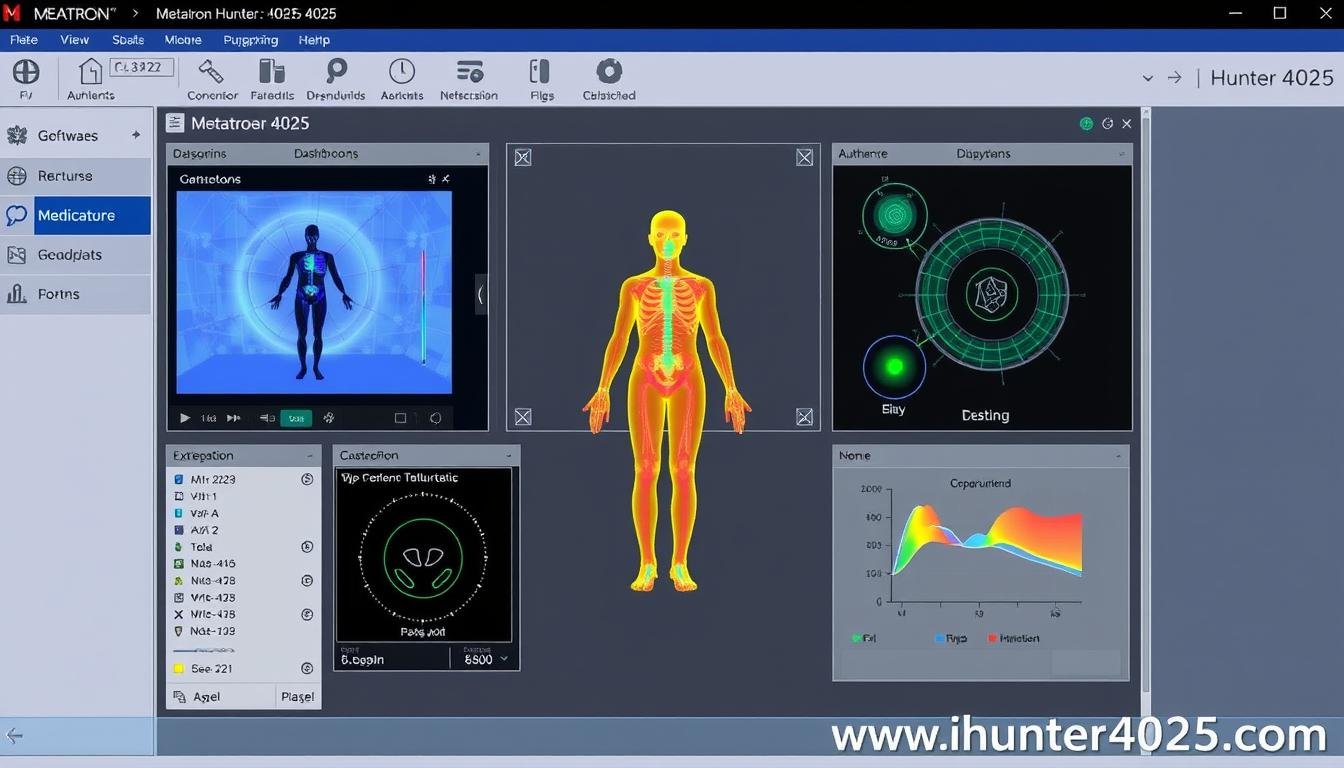The width and height of the screenshot is (1344, 768).
Task: Open the Fatedils panel from the toolbar
Action: 271,78
